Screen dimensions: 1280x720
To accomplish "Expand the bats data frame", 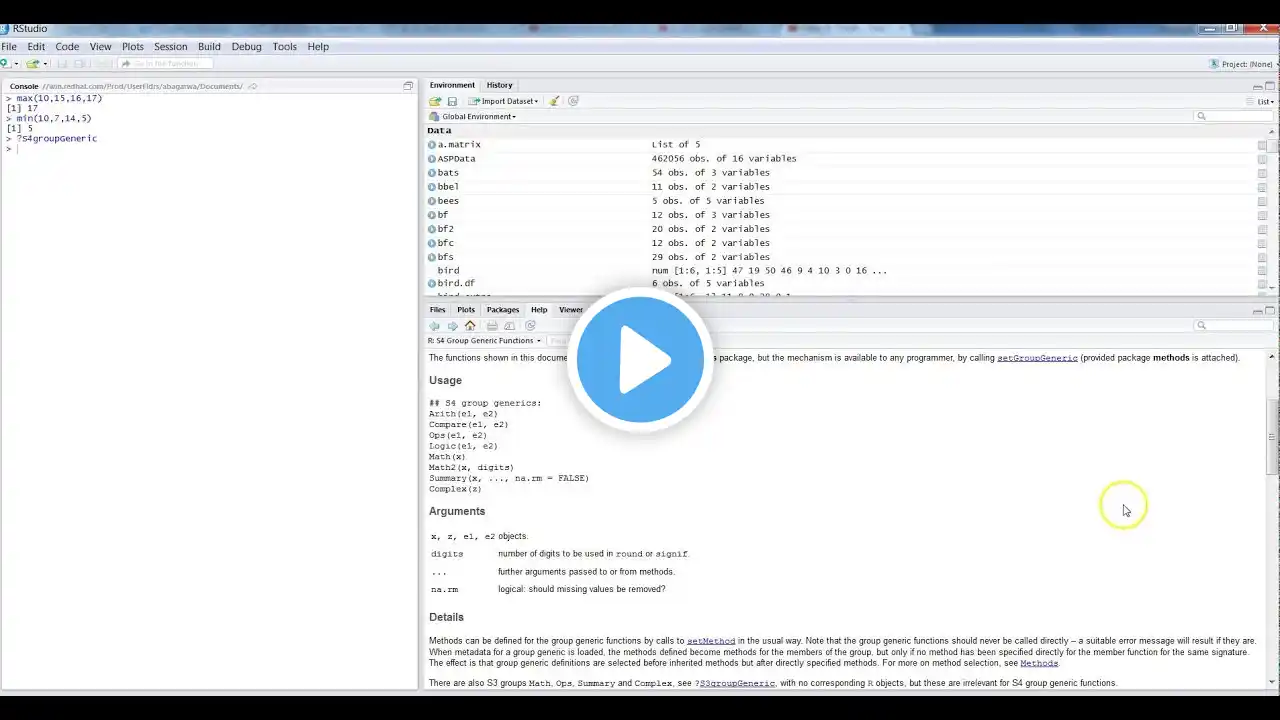I will (x=432, y=173).
